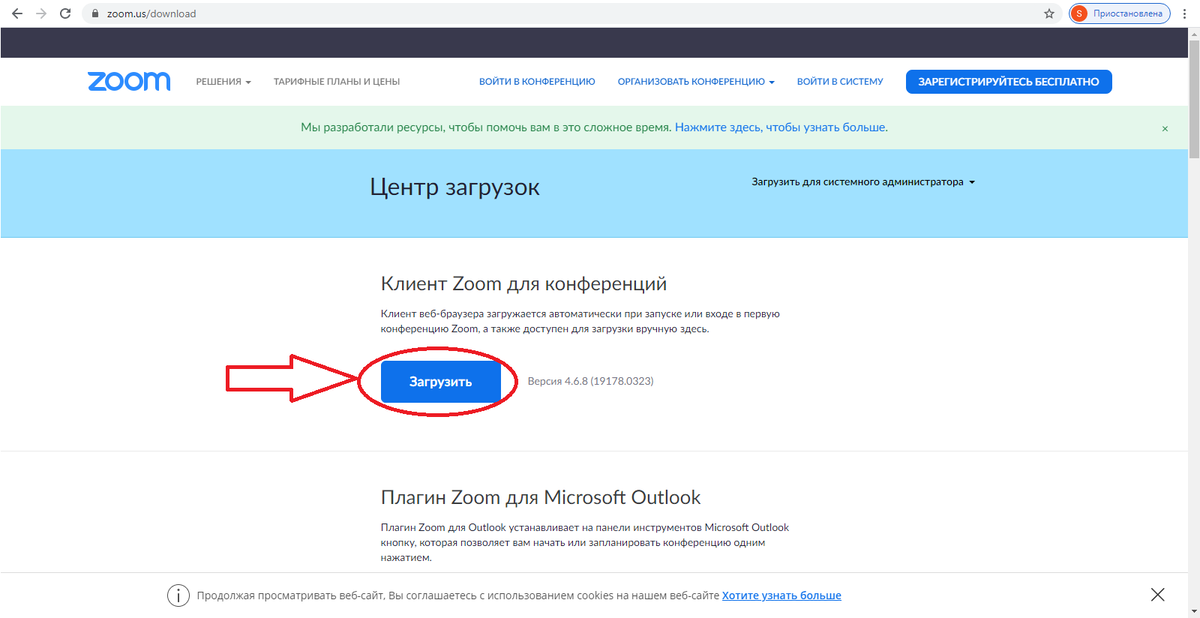Click ЗАРЕГИСТРИРУЙТЕСЬ БЕСПЛАТНО button

click(1009, 82)
